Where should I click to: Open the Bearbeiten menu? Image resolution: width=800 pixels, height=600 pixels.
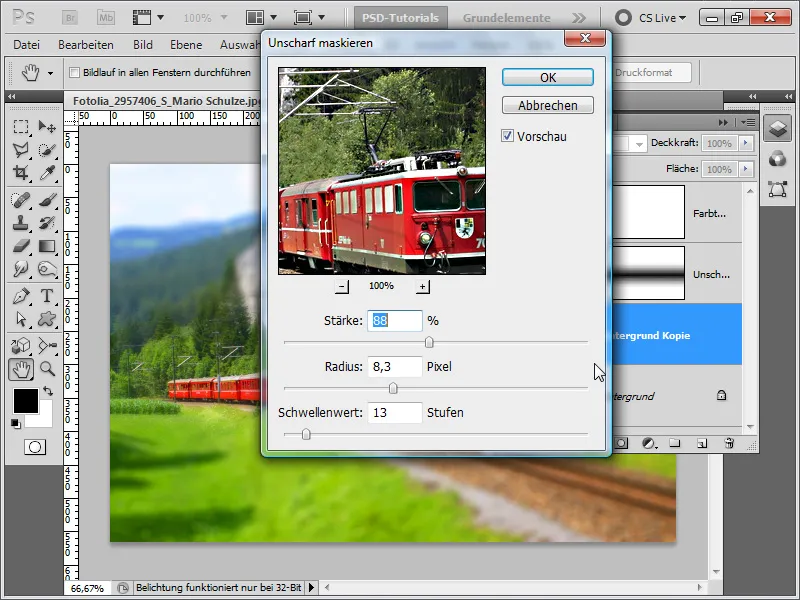click(86, 45)
